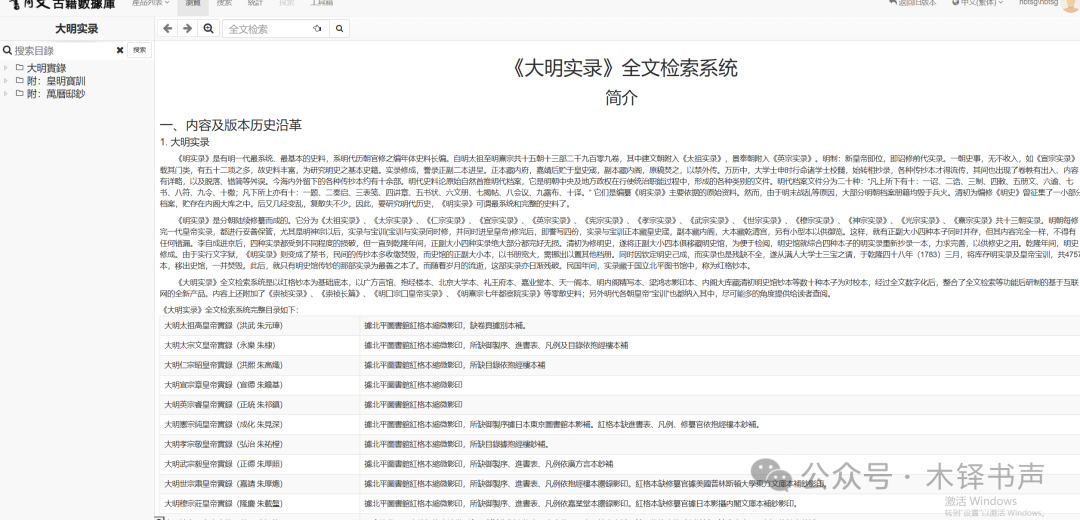Click the 返回旧版本 link
Screen dimensions: 1080x520
pos(912,3)
